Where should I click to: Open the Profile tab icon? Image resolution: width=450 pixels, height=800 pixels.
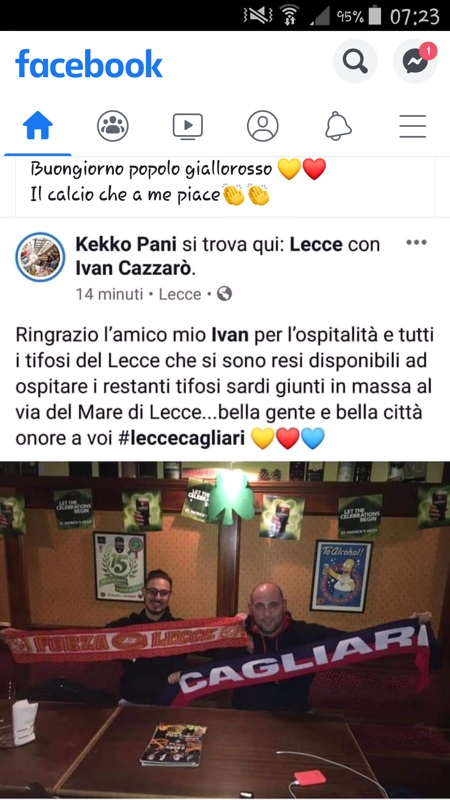pos(263,126)
